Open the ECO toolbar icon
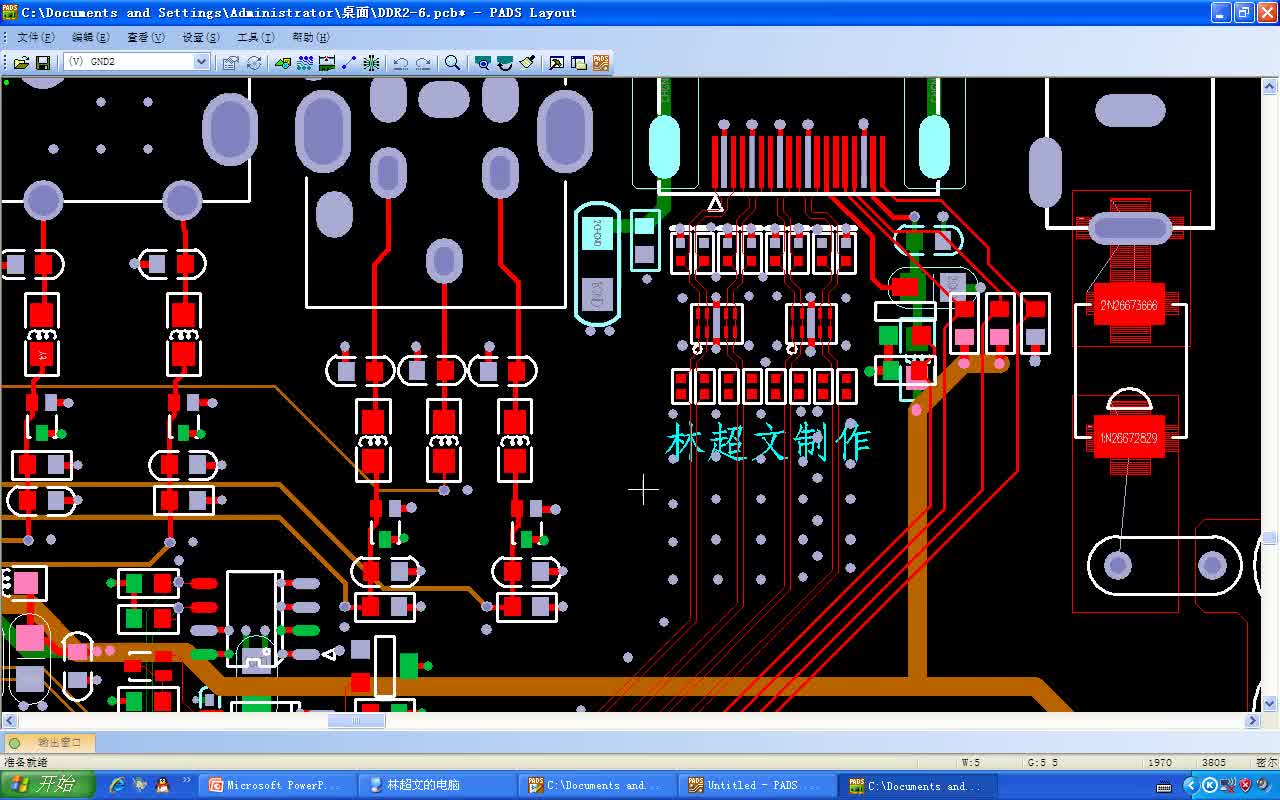Viewport: 1280px width, 800px height. click(x=349, y=62)
